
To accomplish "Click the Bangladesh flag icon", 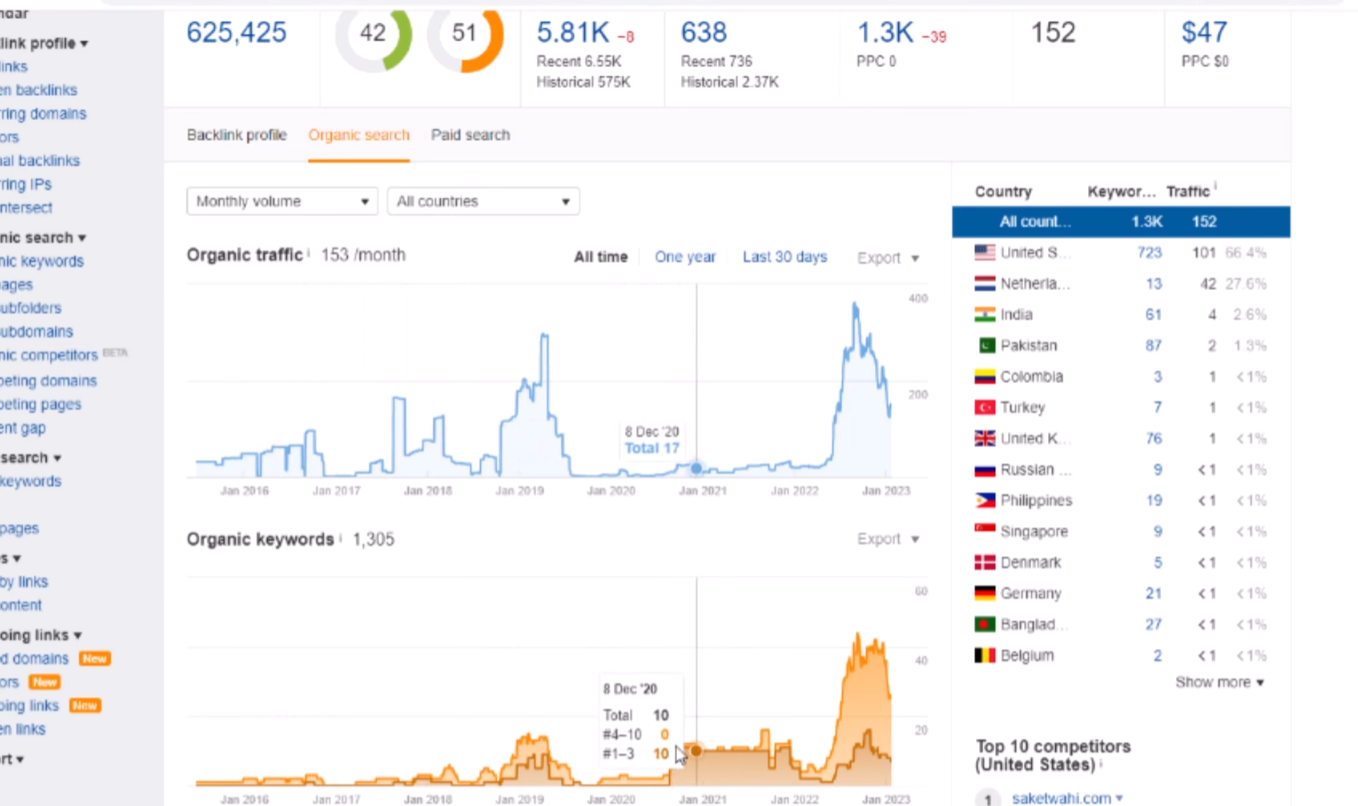I will [x=985, y=625].
